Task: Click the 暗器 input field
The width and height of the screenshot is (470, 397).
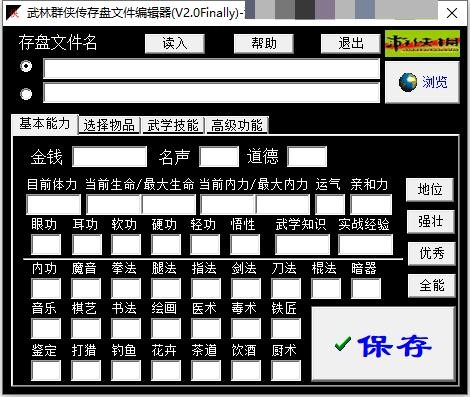Action: pos(366,289)
